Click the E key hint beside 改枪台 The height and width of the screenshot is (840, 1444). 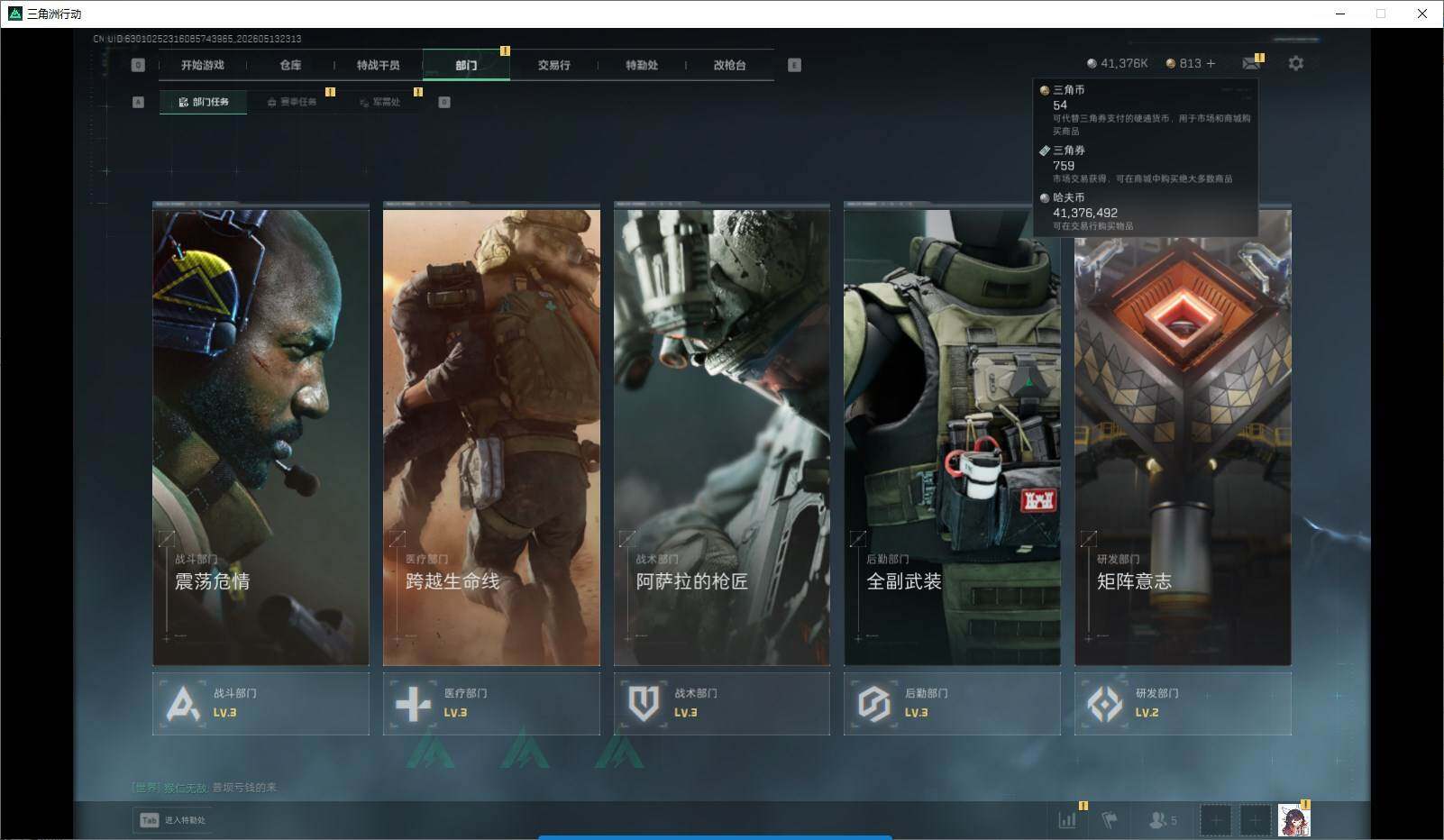(x=794, y=65)
